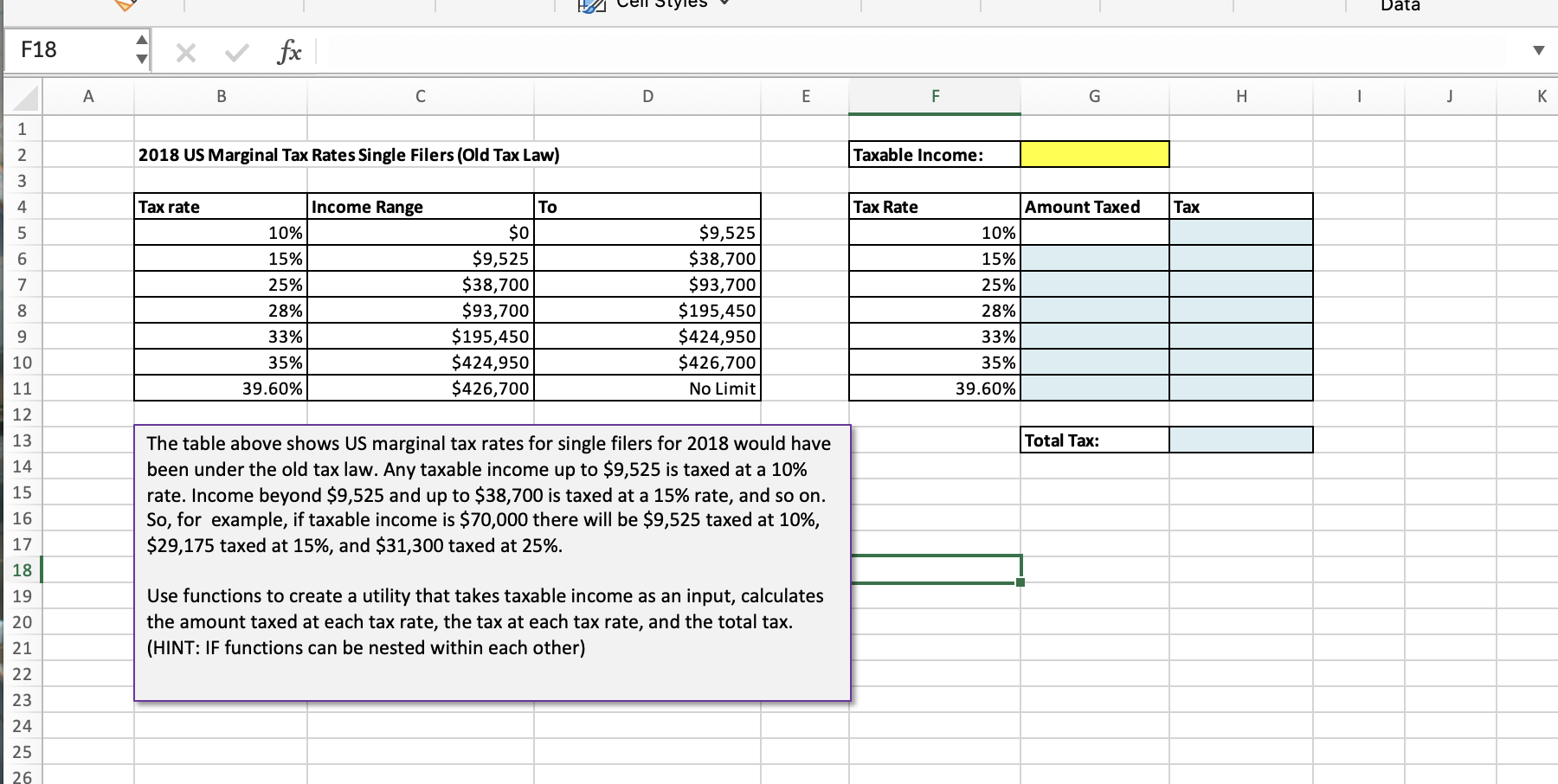Select column A header
This screenshot has width=1558, height=784.
coord(87,97)
